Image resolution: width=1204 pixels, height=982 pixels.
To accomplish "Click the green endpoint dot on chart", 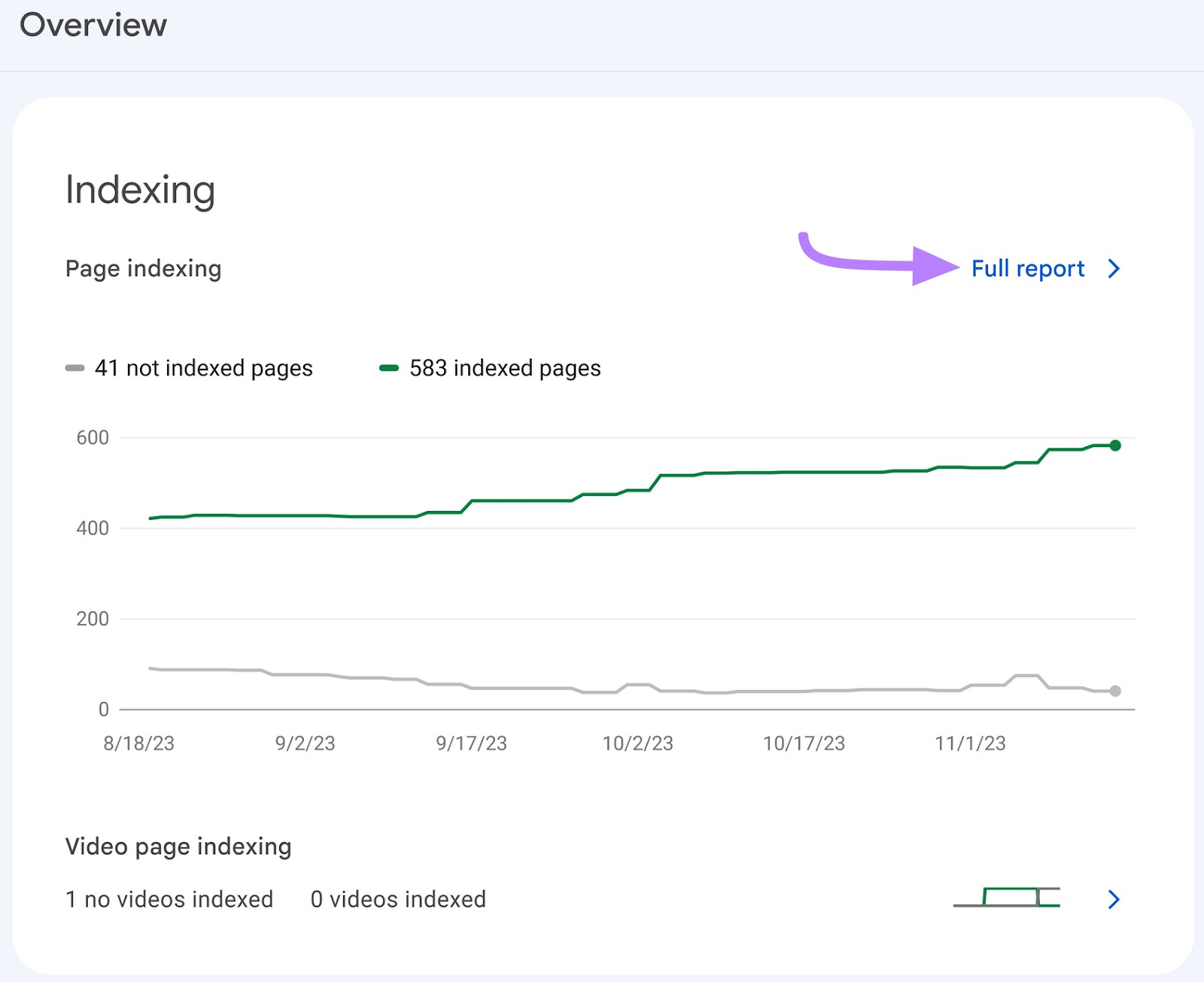I will pos(1115,445).
